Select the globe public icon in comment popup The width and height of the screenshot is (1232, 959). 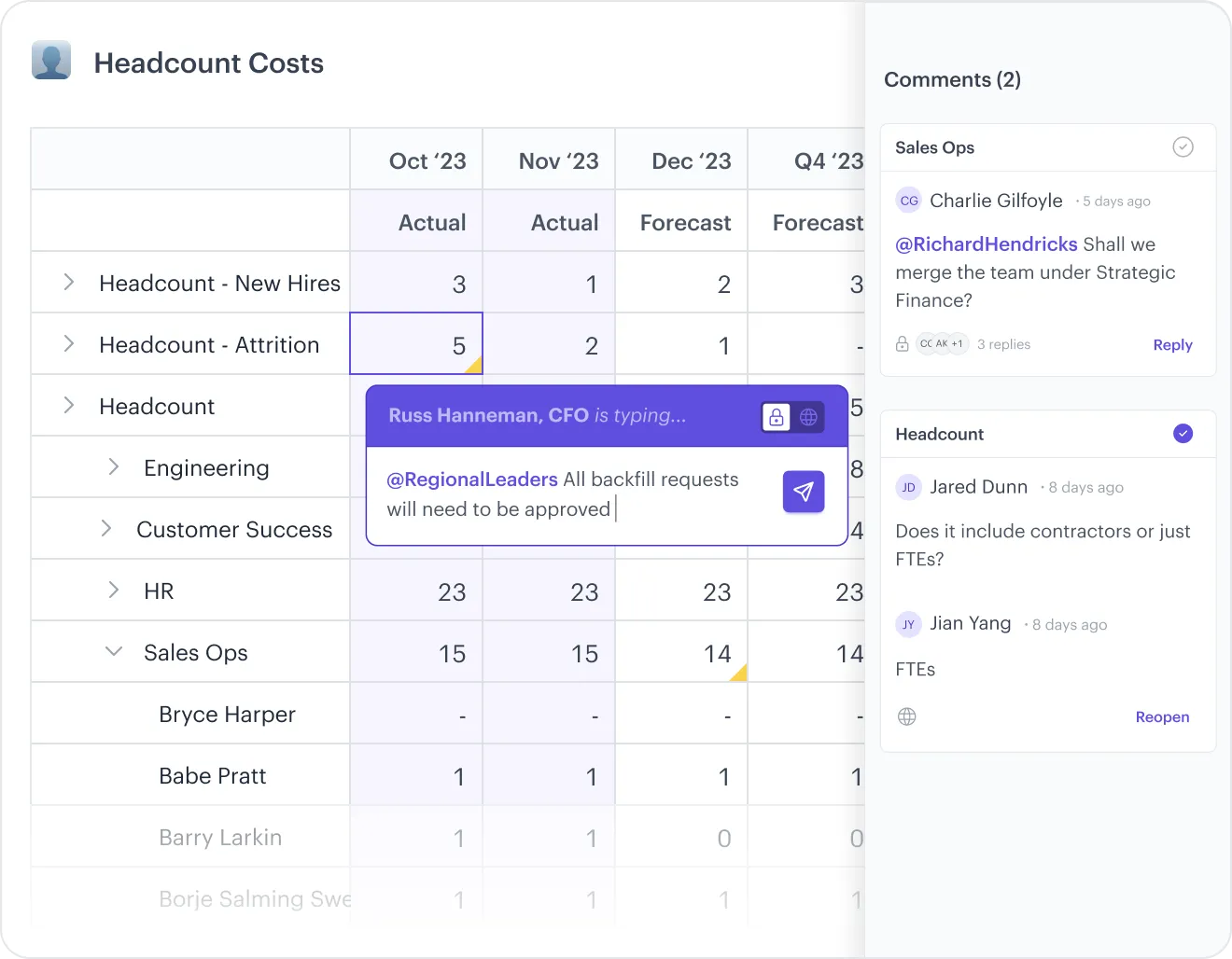click(809, 417)
